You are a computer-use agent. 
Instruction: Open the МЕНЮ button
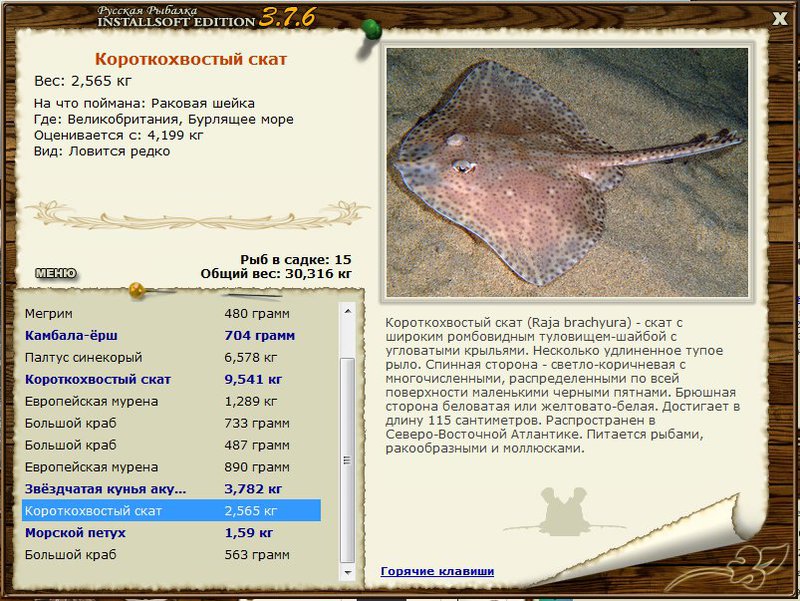click(56, 273)
